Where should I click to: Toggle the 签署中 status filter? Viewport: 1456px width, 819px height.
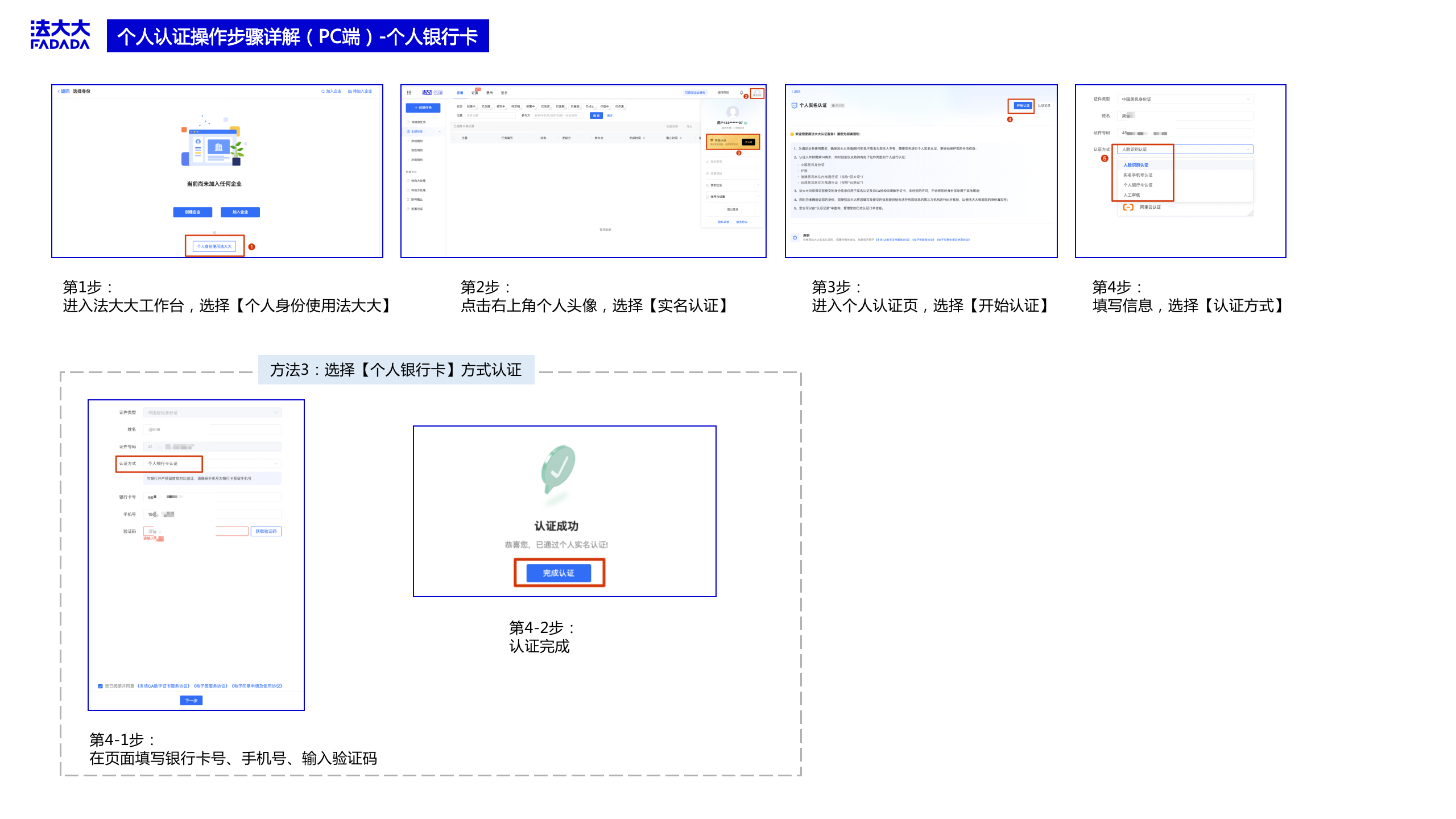click(530, 106)
